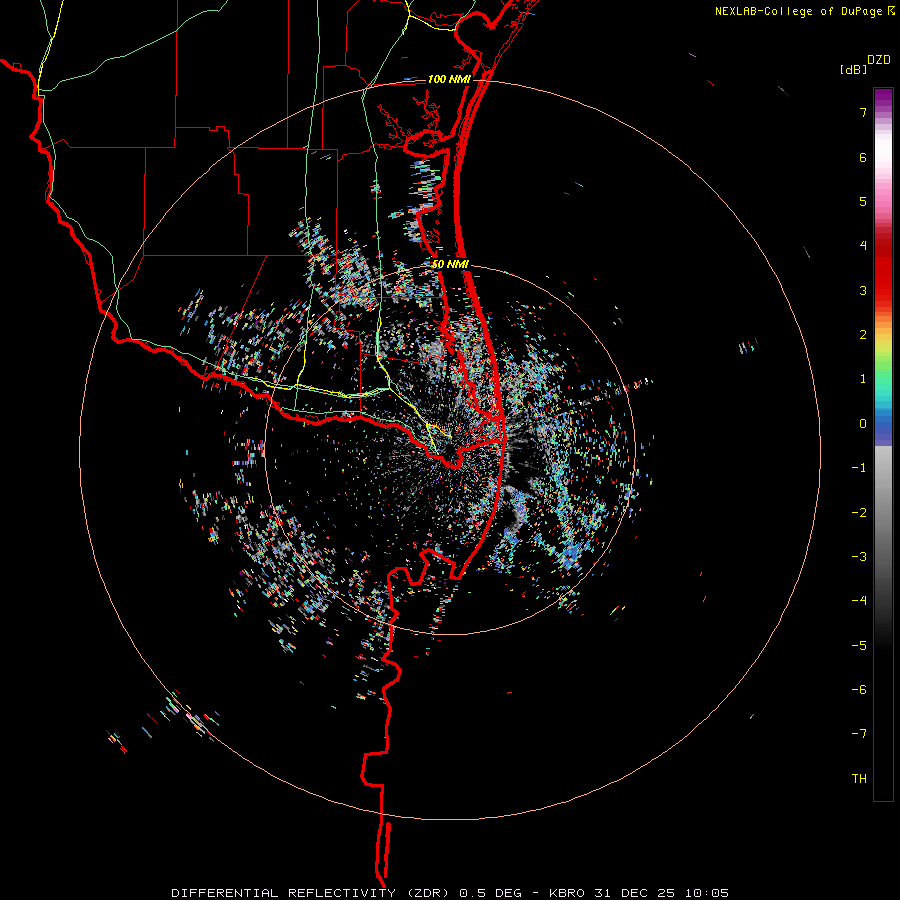Image resolution: width=900 pixels, height=900 pixels.
Task: Click the 6 value on the color scale
Action: pos(863,157)
